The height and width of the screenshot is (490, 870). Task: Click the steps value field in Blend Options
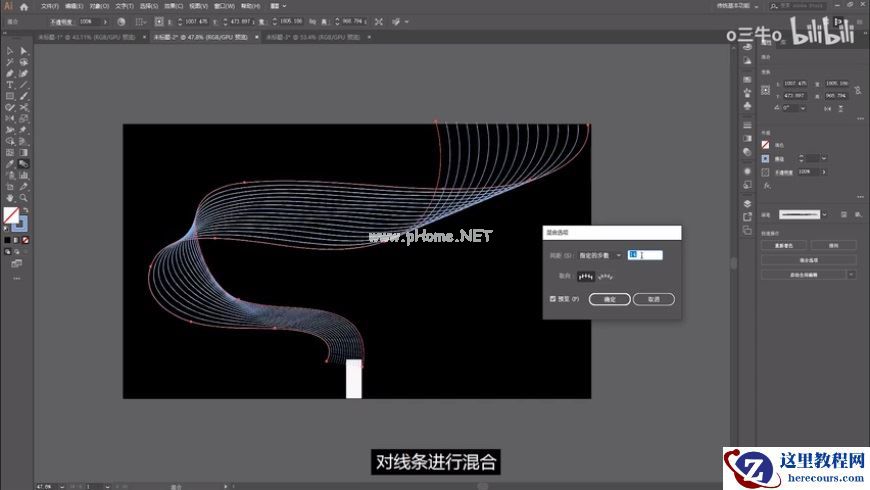(645, 255)
